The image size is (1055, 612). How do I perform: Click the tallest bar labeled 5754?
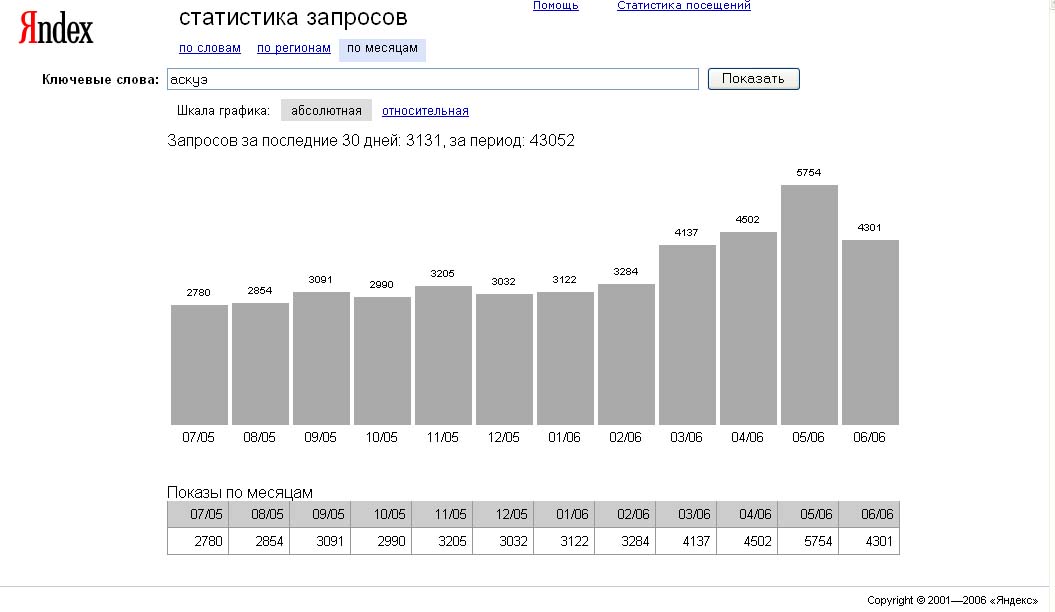(809, 305)
